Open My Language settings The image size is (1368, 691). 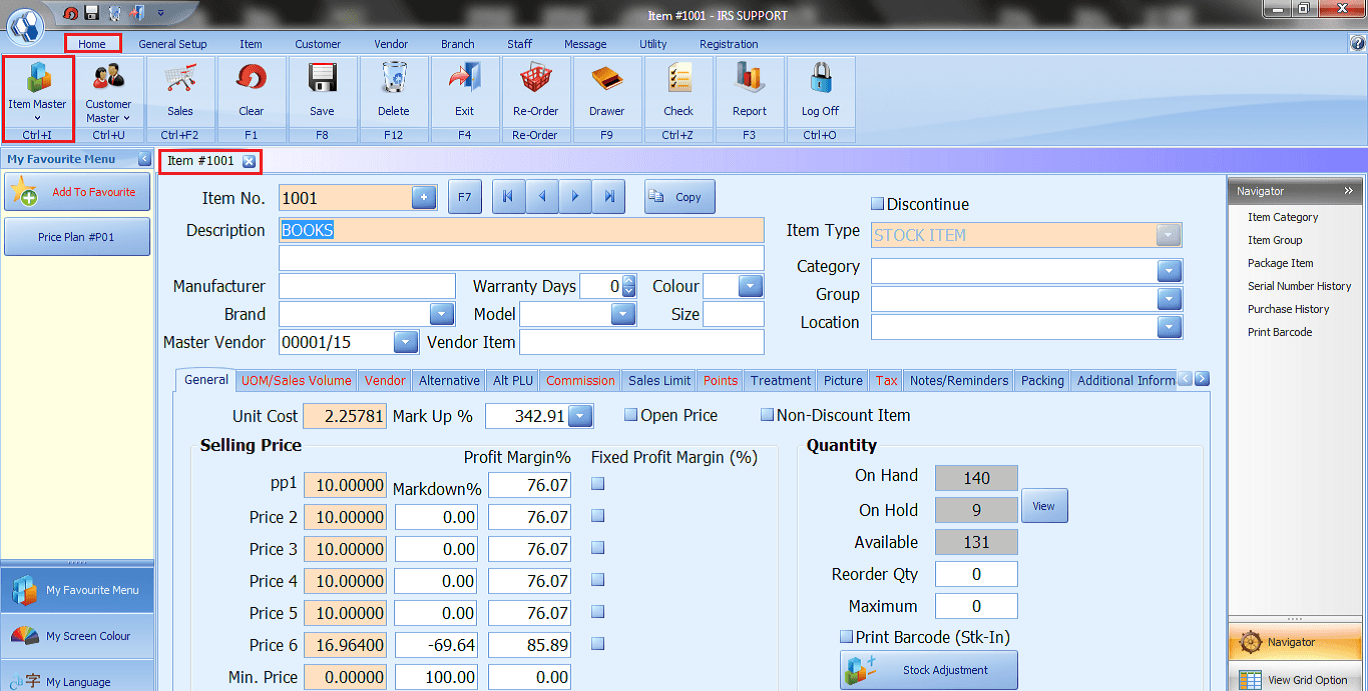tap(77, 681)
